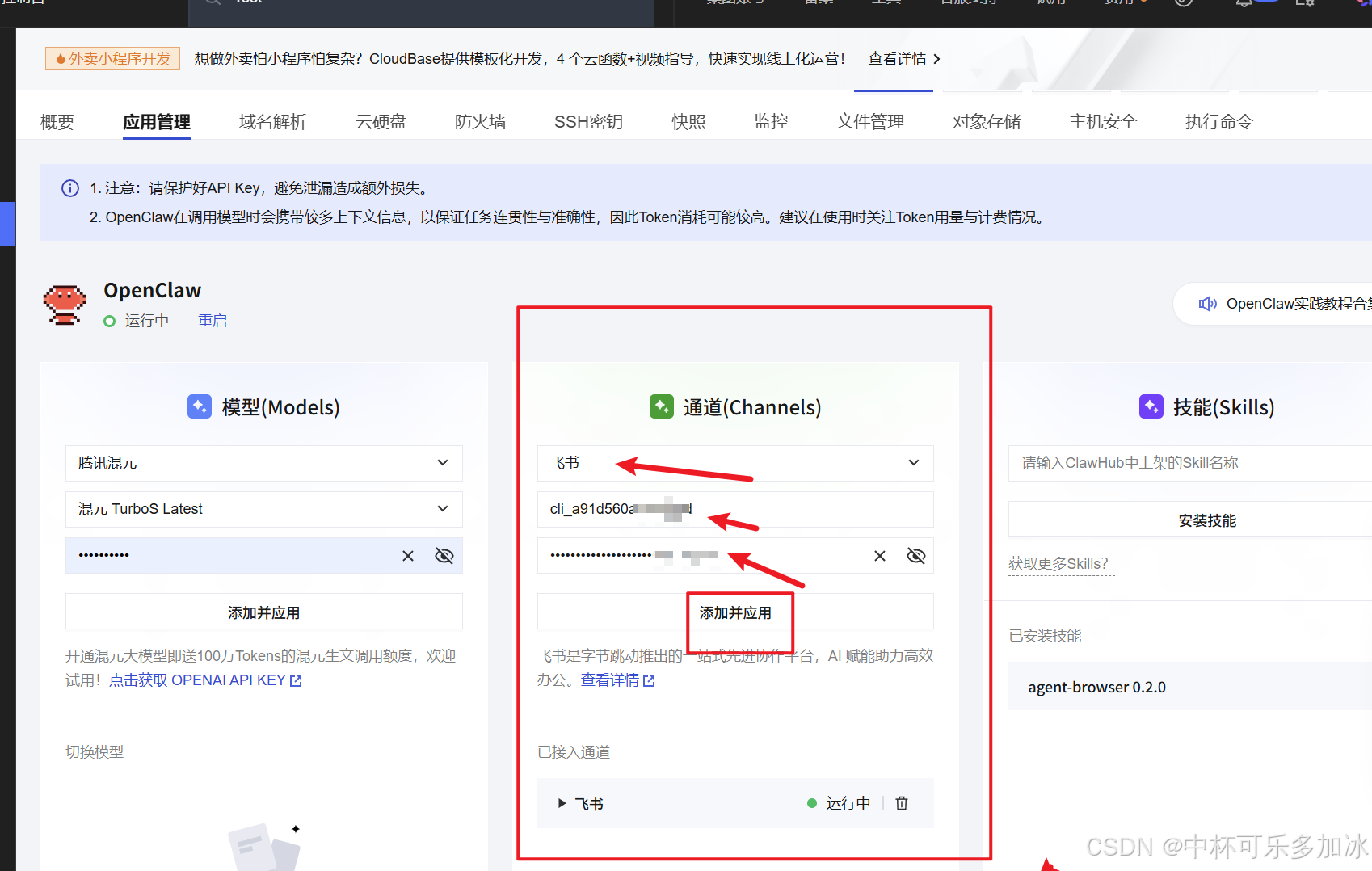Focus the cli_a91d560a App ID input
This screenshot has height=871, width=1372.
[735, 509]
